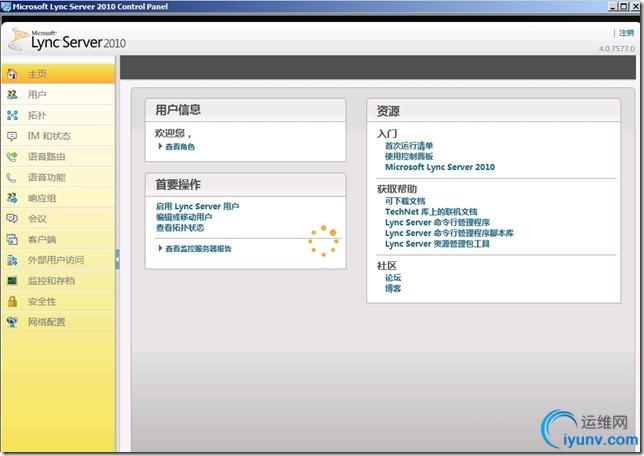Click the 查看监控服务器报告 link text
The width and height of the screenshot is (644, 456).
198,249
